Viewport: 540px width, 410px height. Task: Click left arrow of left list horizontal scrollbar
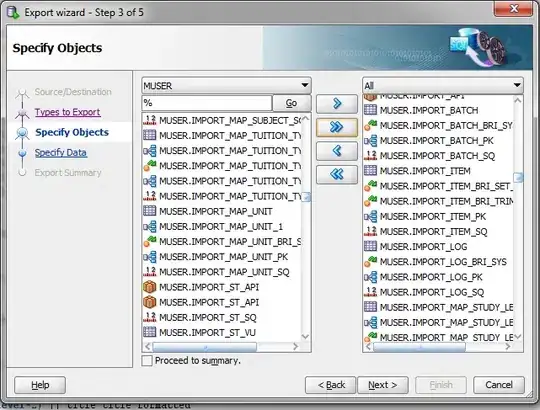tap(148, 347)
